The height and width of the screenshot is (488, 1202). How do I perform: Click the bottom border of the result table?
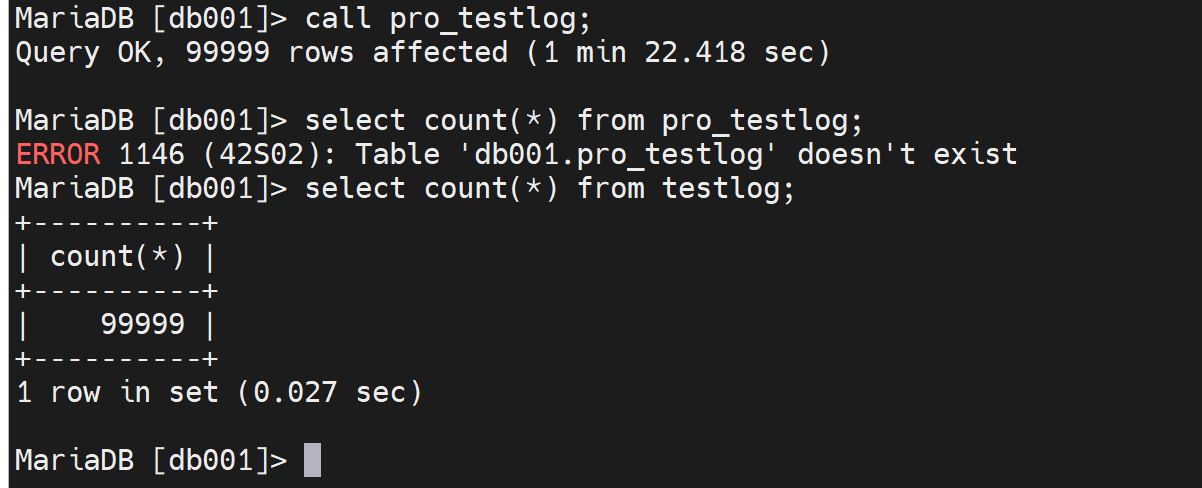[x=117, y=358]
